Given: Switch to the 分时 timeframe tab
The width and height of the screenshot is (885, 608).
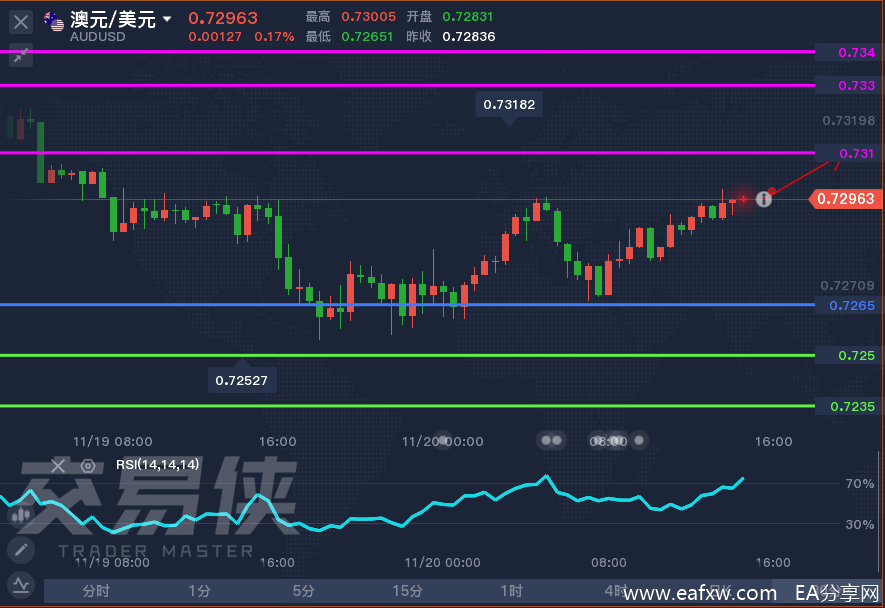Looking at the screenshot, I should click(x=96, y=591).
